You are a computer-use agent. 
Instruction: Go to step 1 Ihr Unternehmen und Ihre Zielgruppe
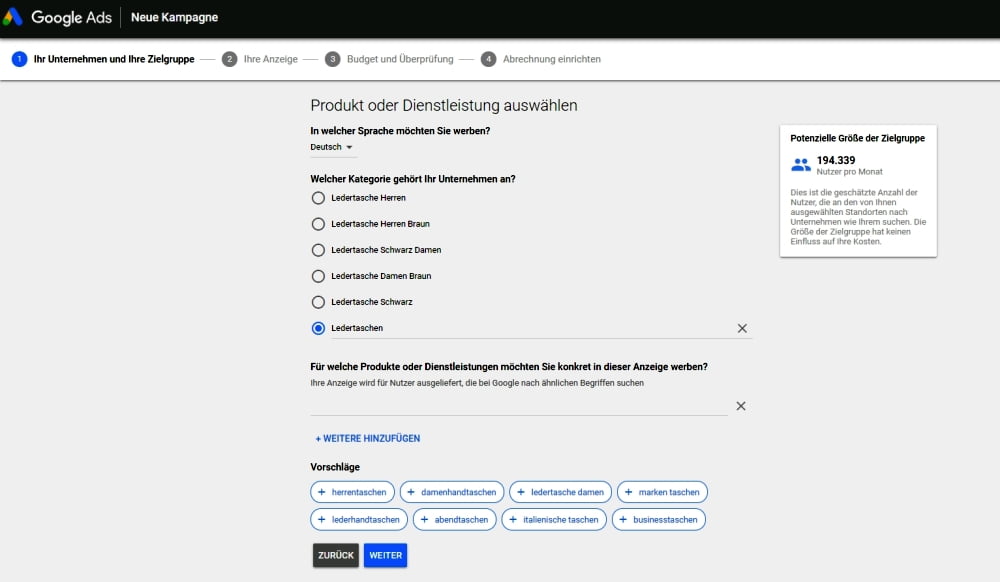[x=103, y=59]
